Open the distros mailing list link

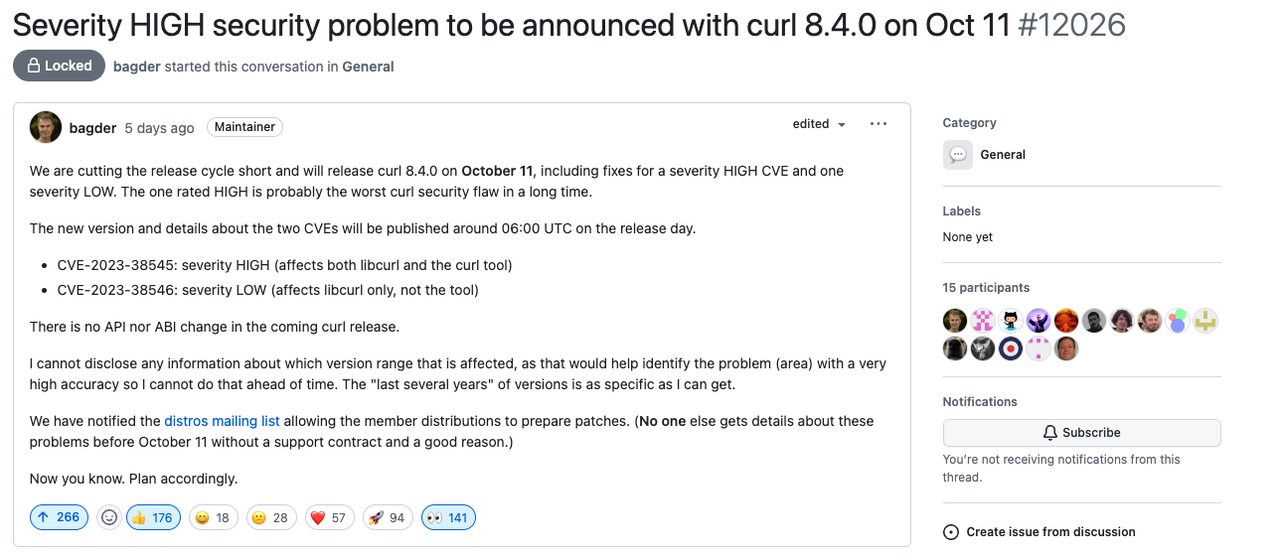click(x=222, y=421)
